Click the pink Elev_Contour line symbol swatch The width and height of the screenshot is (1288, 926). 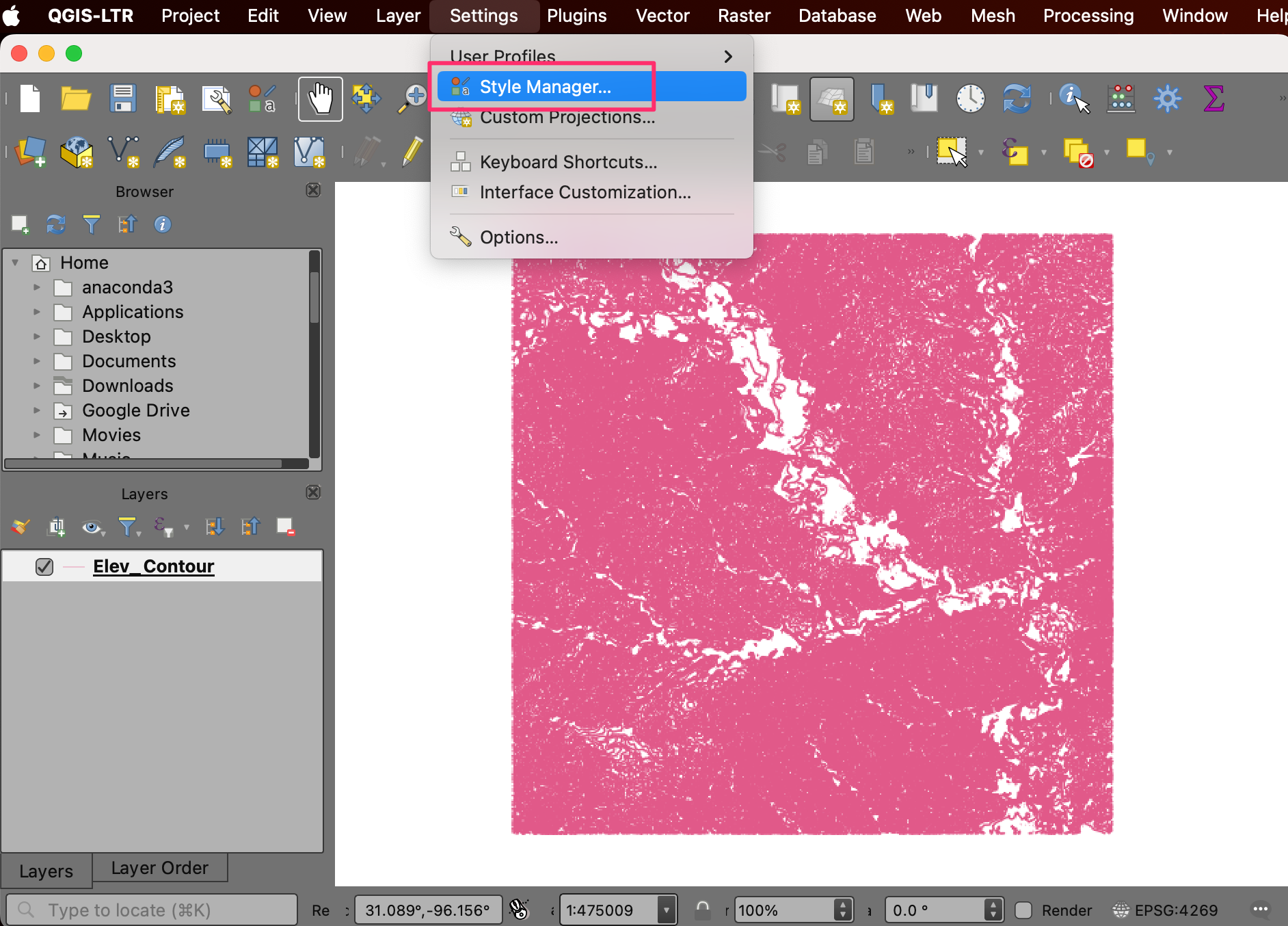[73, 567]
